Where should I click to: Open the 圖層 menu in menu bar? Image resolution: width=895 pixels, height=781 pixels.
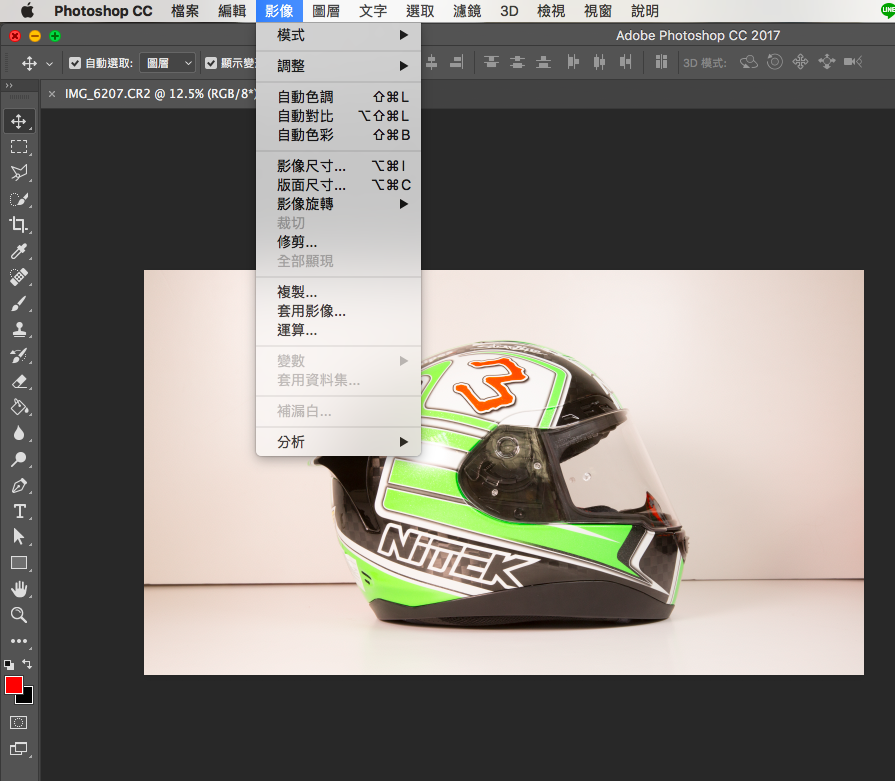click(326, 11)
